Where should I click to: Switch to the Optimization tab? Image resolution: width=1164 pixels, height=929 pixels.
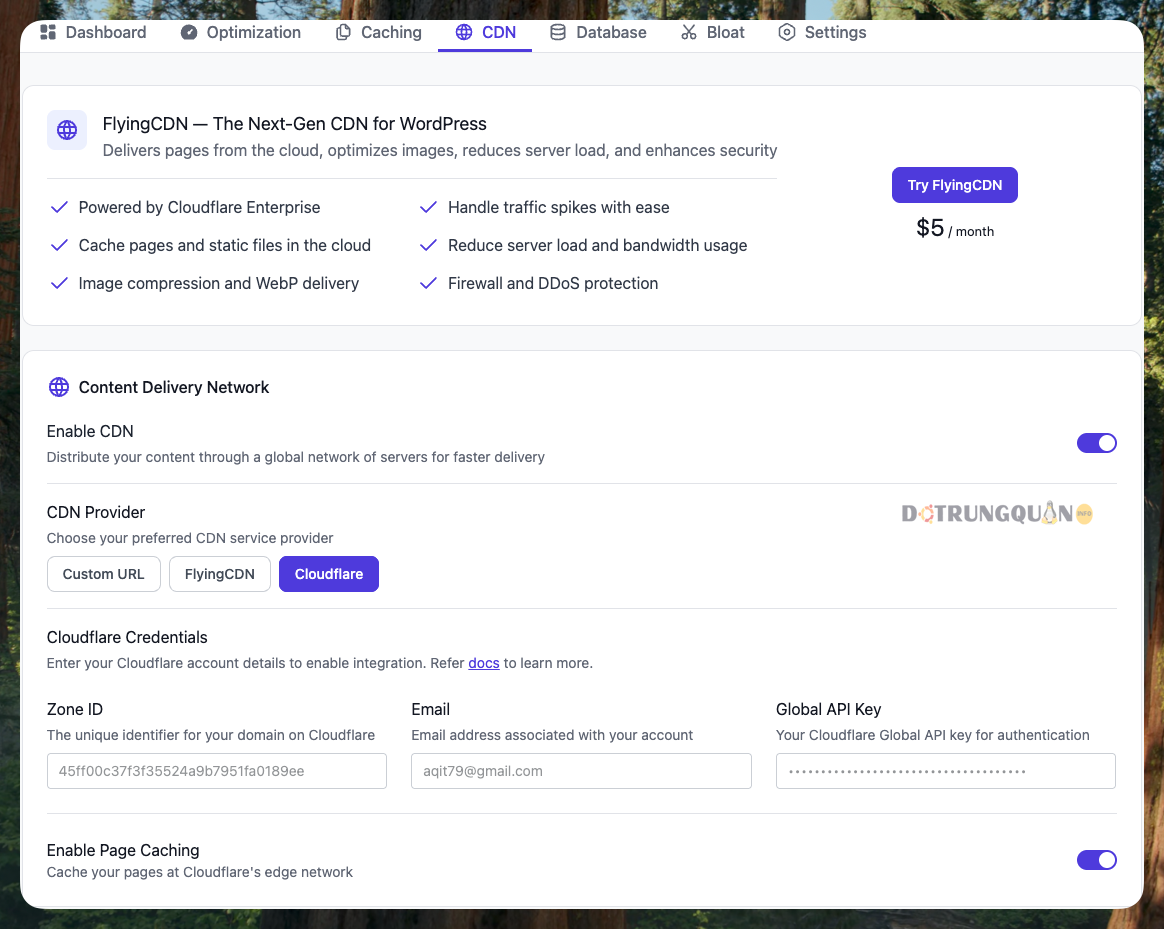pyautogui.click(x=241, y=32)
